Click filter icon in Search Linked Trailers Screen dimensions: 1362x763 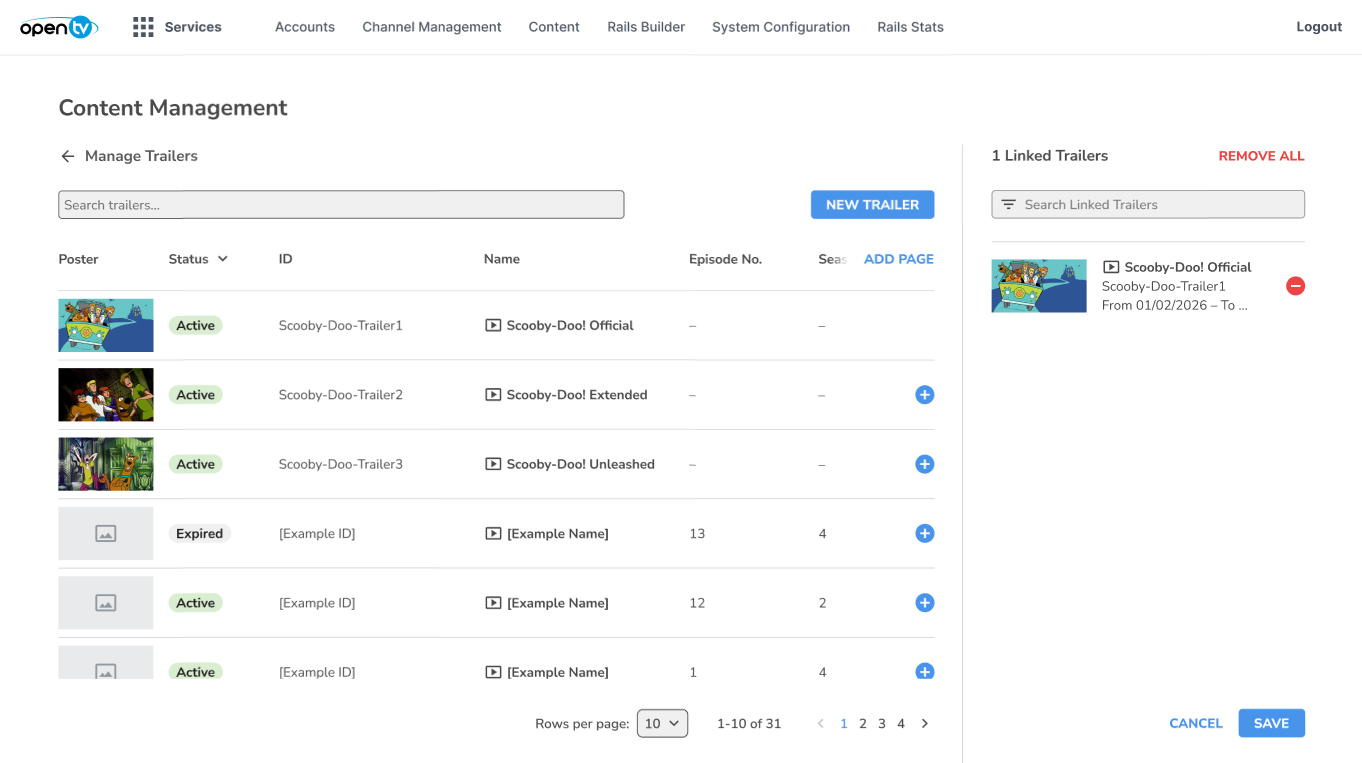point(1008,205)
